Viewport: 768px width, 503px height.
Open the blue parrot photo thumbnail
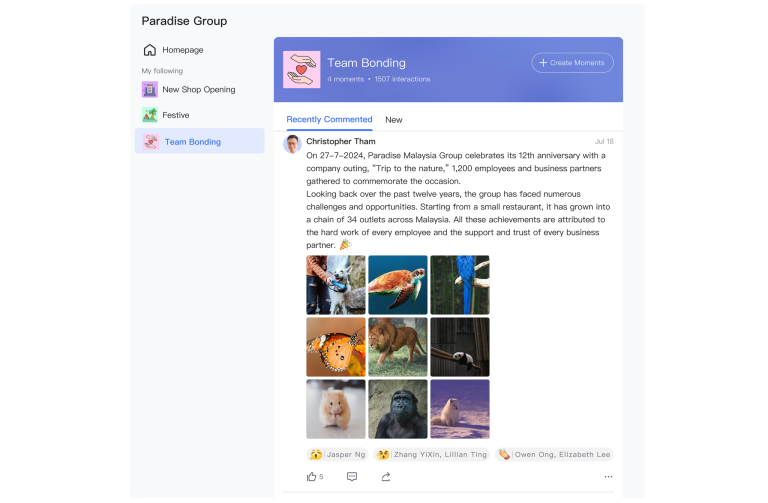click(460, 285)
